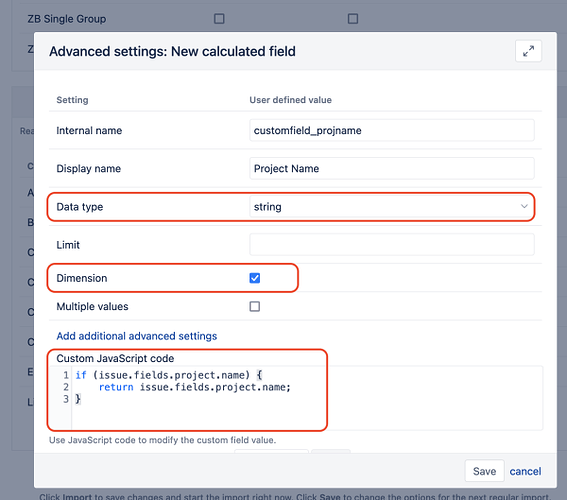Focus the empty Limit input field
567x500 pixels.
(392, 245)
